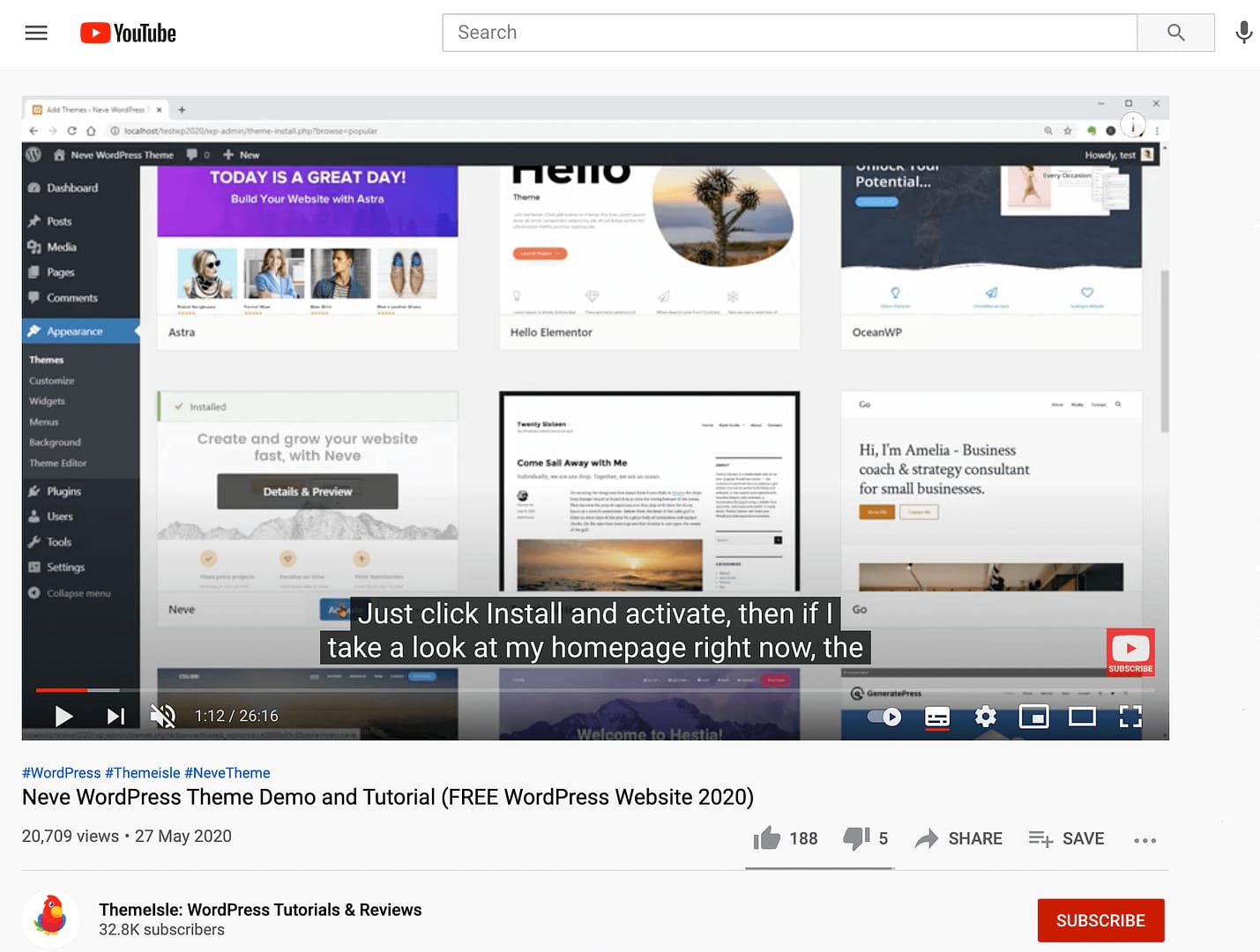Open the YouTube hamburger guide menu
This screenshot has height=952, width=1260.
tap(36, 33)
